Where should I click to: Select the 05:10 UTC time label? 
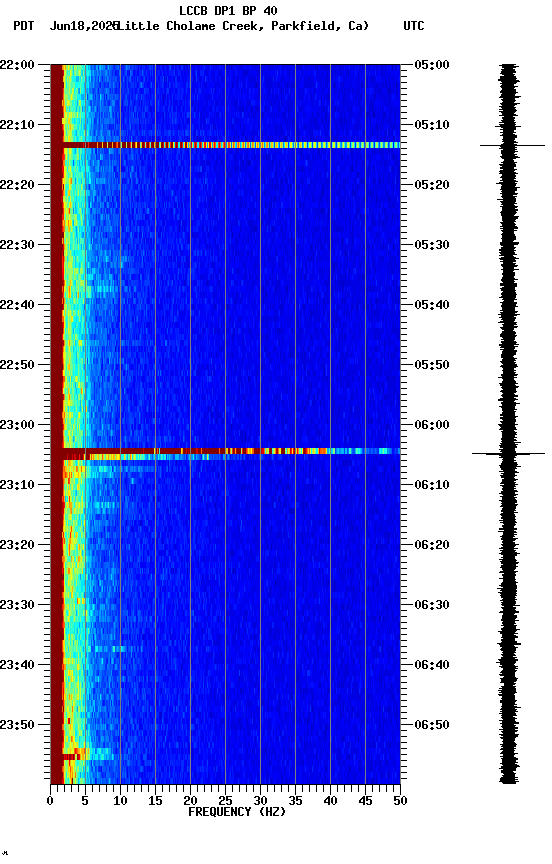(x=432, y=125)
